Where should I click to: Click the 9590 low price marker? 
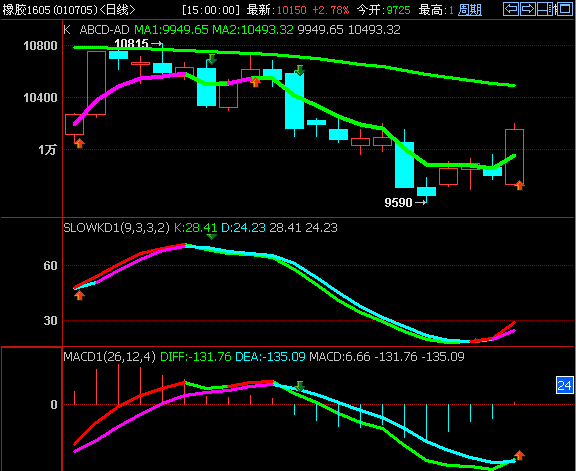click(x=405, y=202)
